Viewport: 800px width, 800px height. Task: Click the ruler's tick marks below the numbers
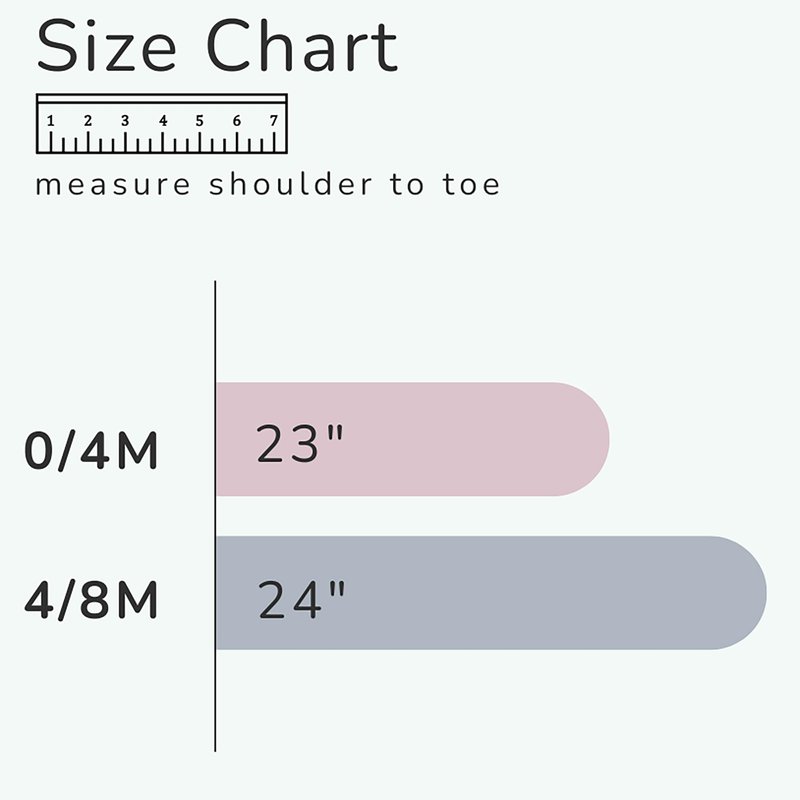(x=162, y=144)
